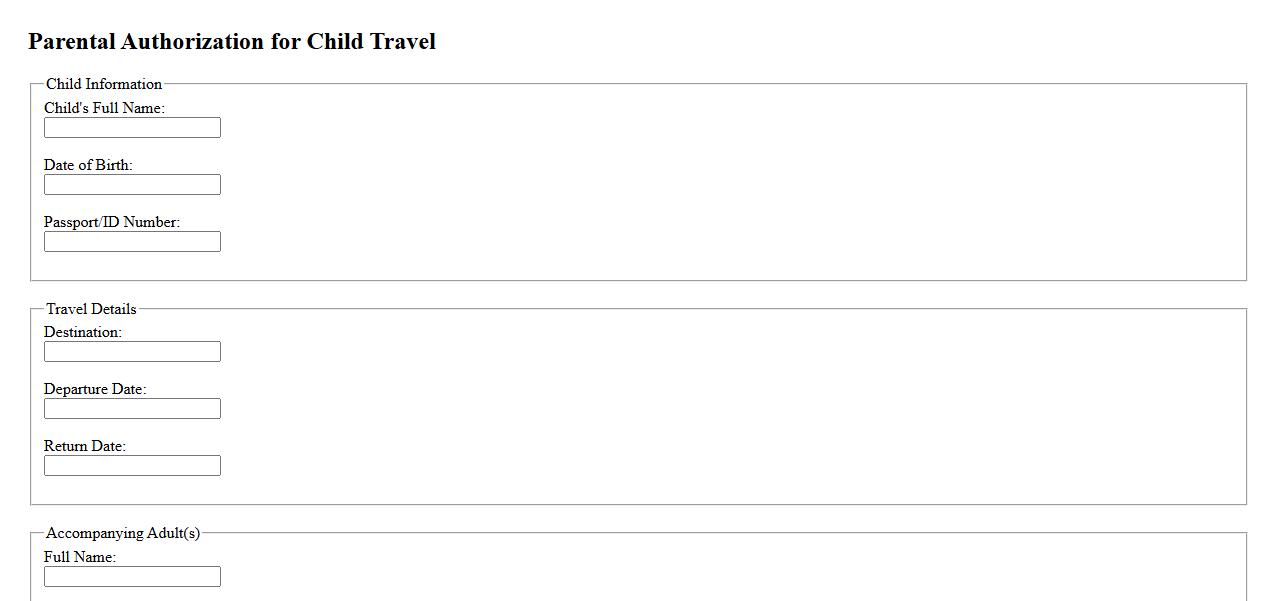Click the "Destination:" label

[x=83, y=332]
